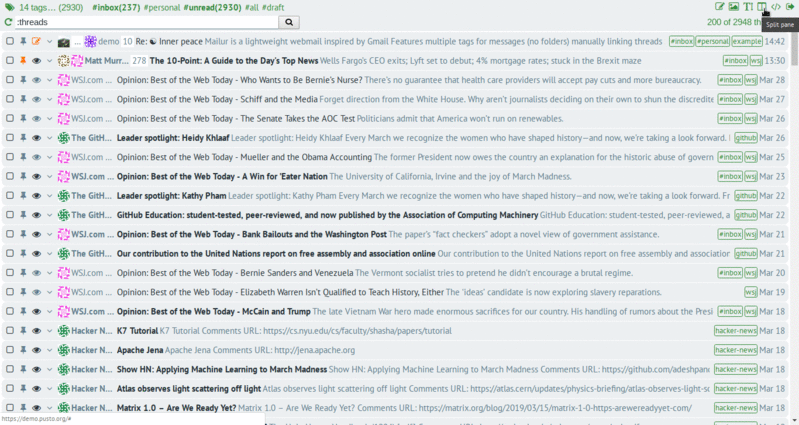
Task: Click the text size TI icon
Action: (748, 7)
